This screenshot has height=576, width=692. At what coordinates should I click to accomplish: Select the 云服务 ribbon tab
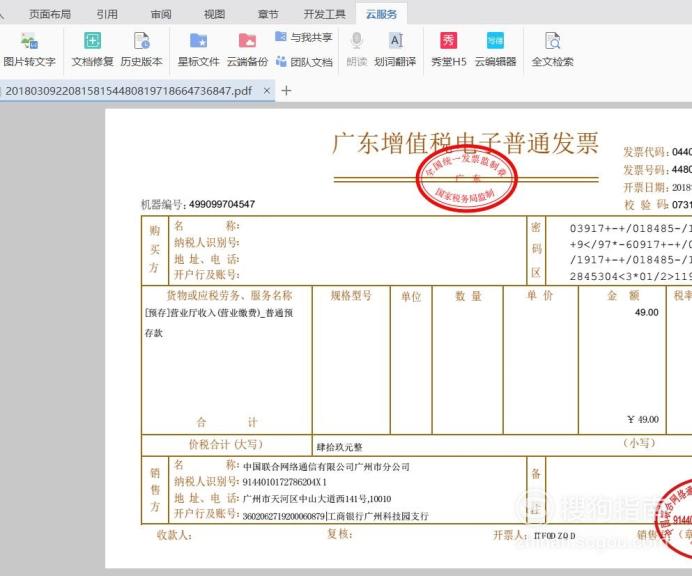coord(381,14)
